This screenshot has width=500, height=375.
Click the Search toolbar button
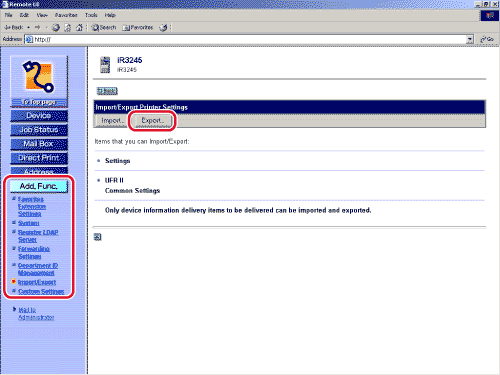[x=104, y=28]
